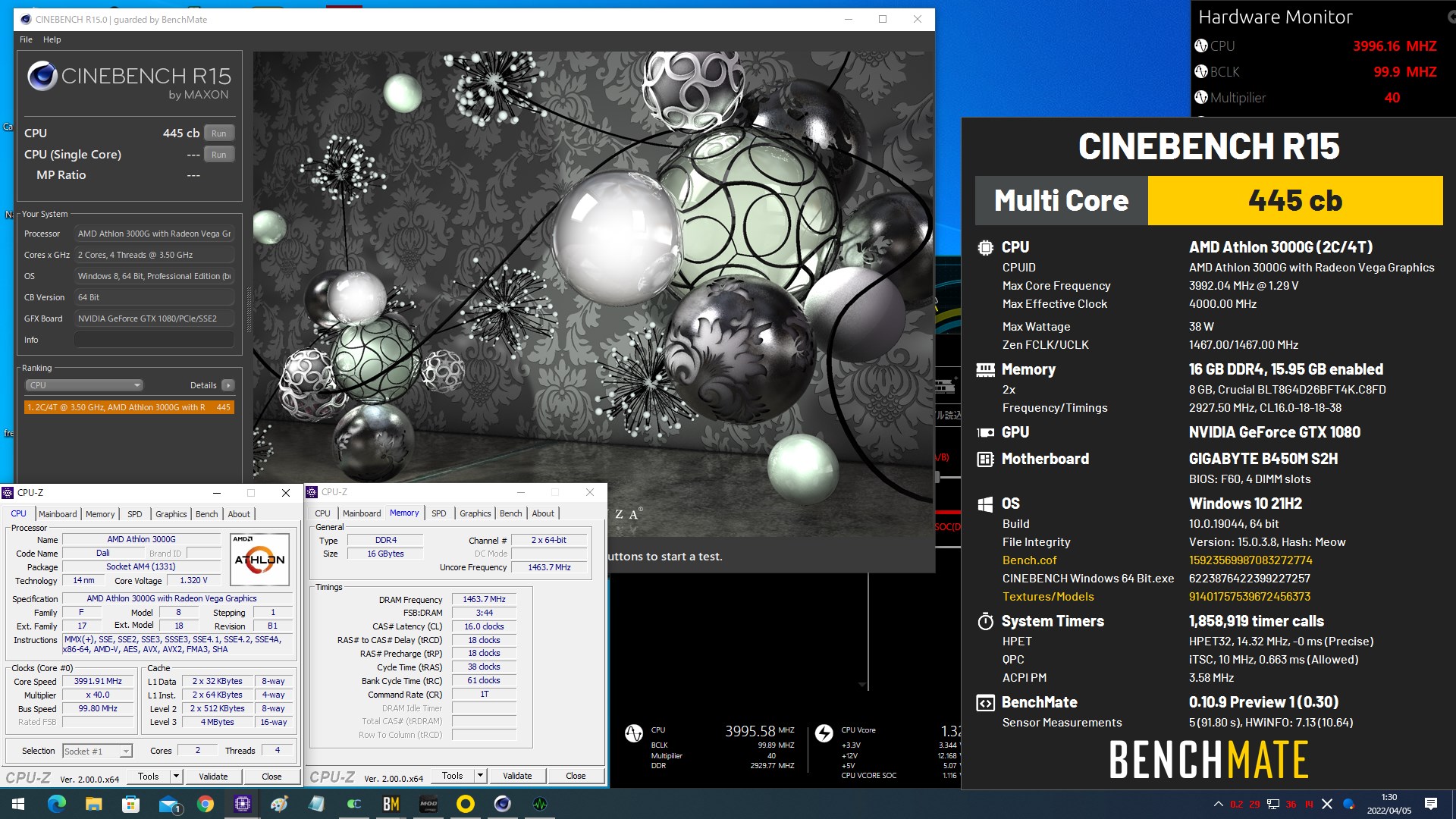Open SPD tab in left CPU-Z

point(135,514)
